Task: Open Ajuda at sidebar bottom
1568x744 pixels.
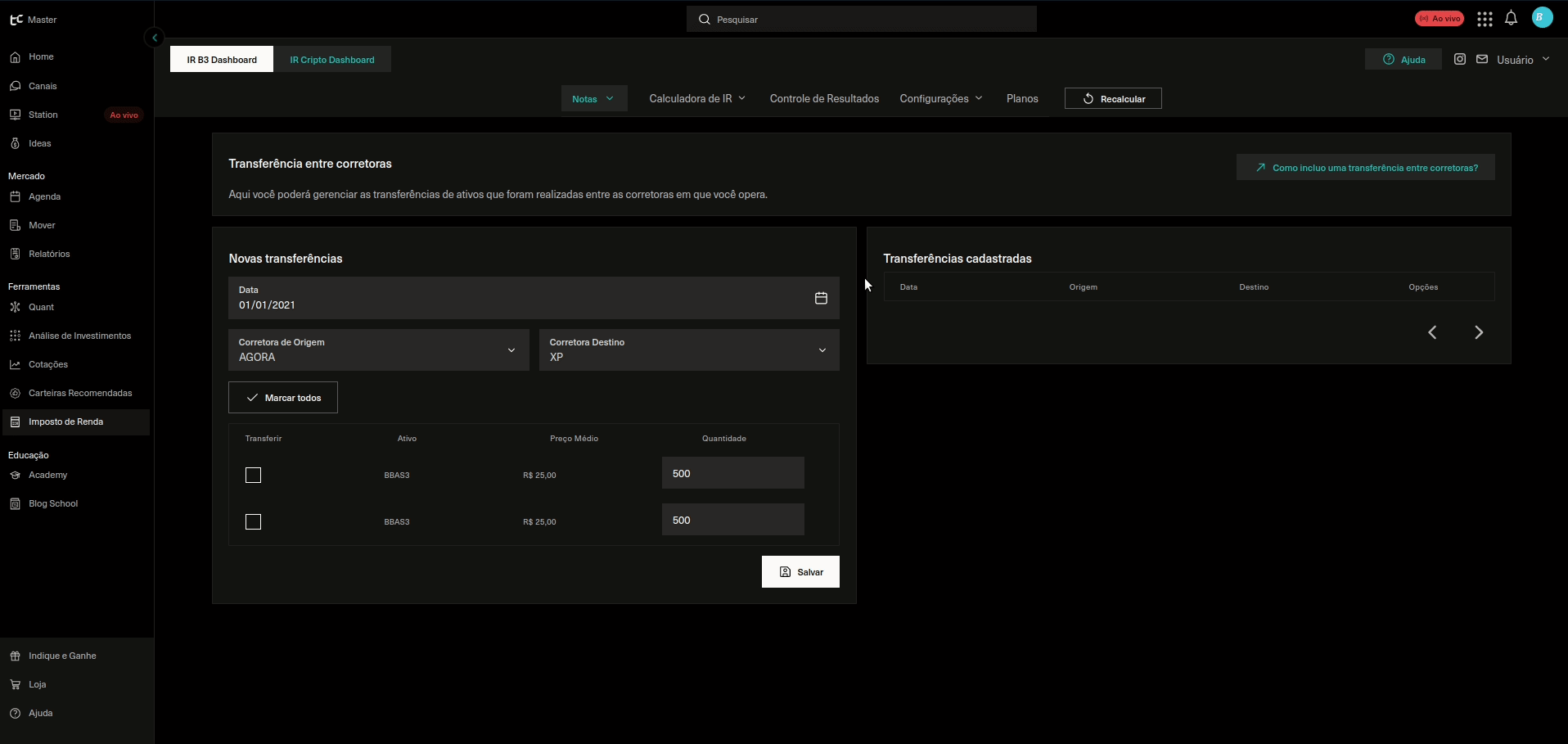Action: pyautogui.click(x=40, y=713)
